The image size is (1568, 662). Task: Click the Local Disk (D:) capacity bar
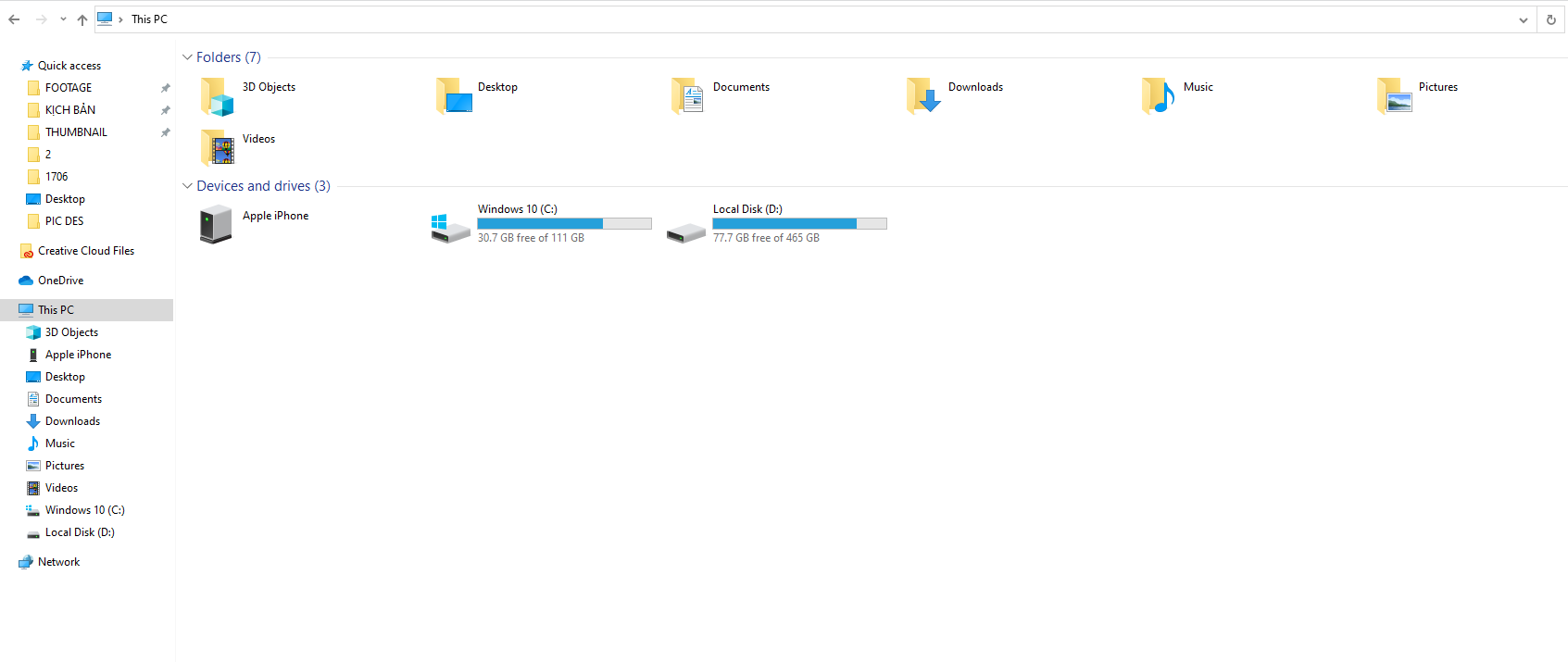800,223
